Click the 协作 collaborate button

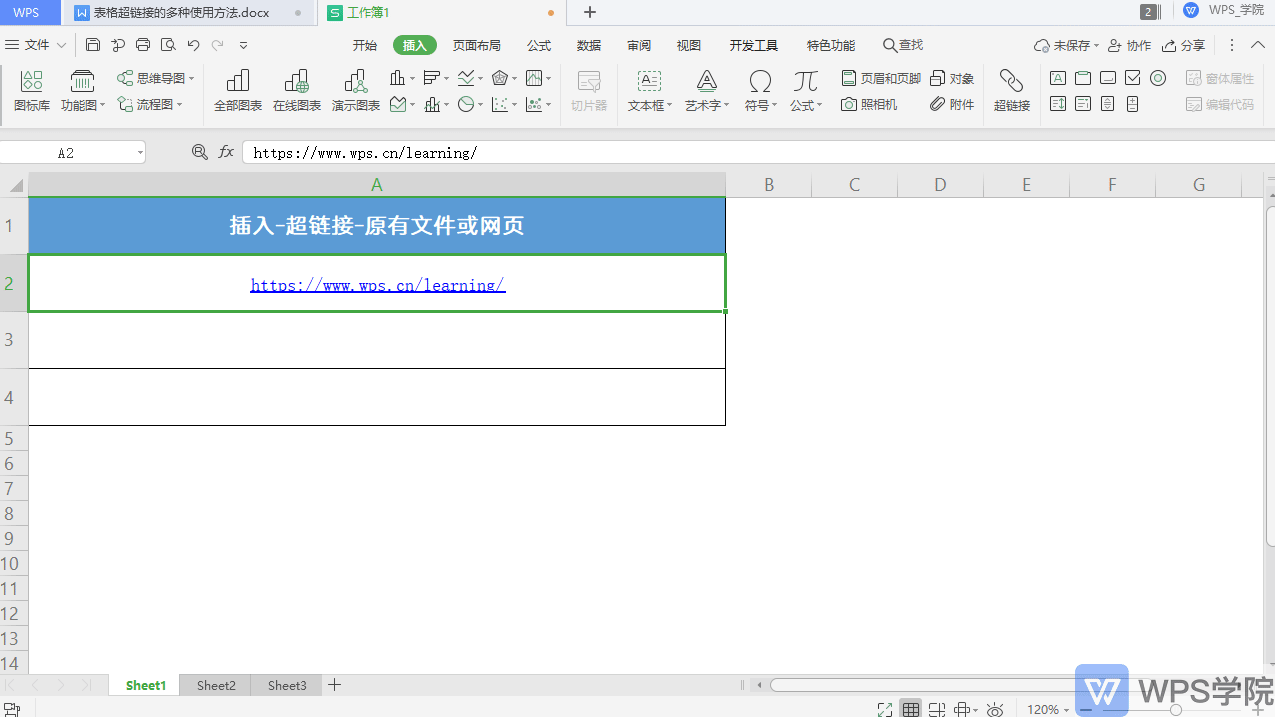coord(1129,45)
